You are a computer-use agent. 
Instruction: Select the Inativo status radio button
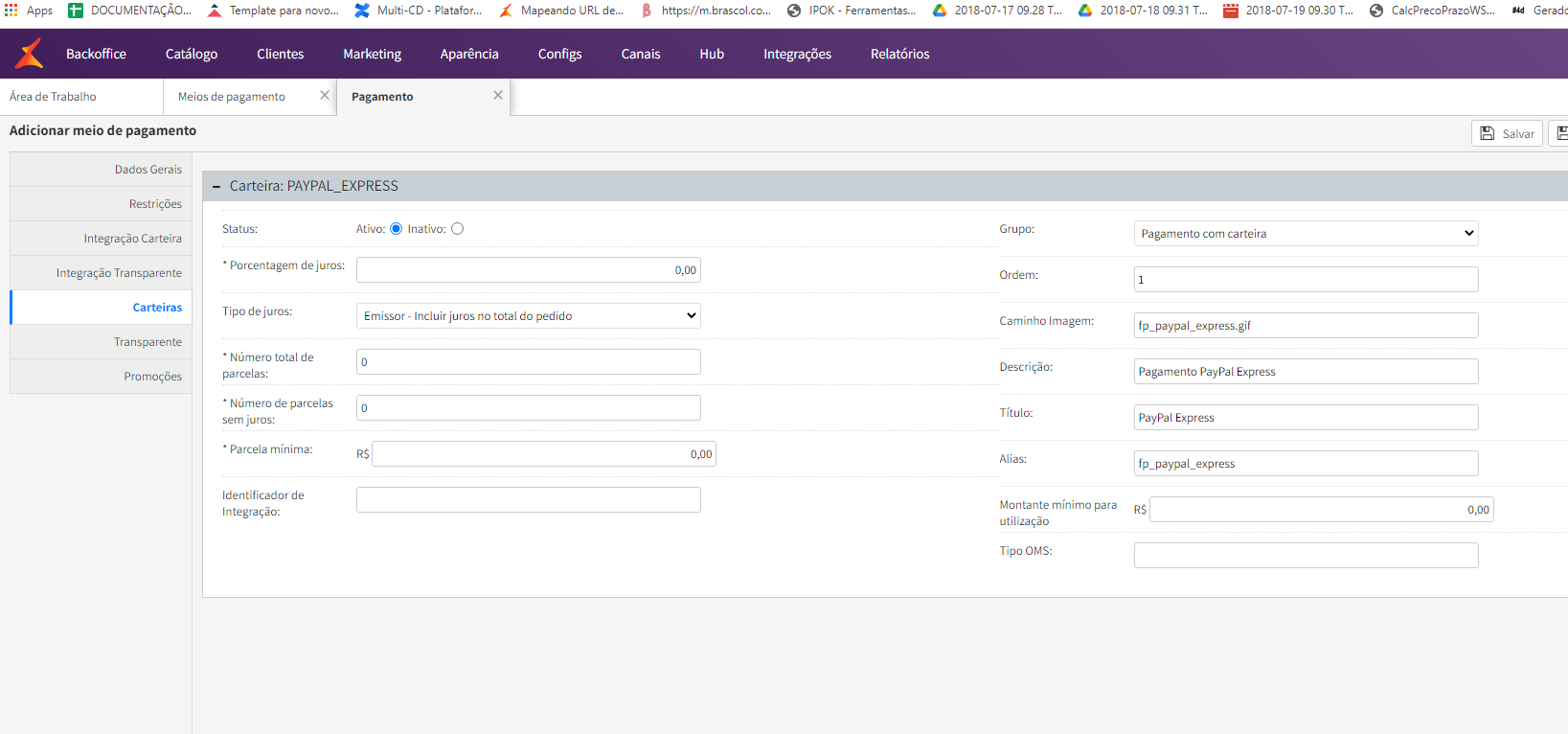457,229
